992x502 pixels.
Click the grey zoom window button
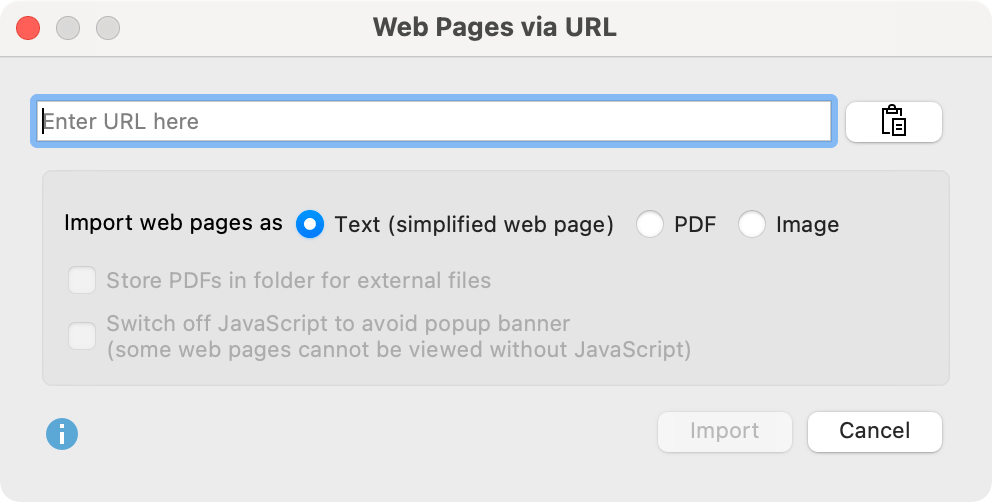pos(107,28)
